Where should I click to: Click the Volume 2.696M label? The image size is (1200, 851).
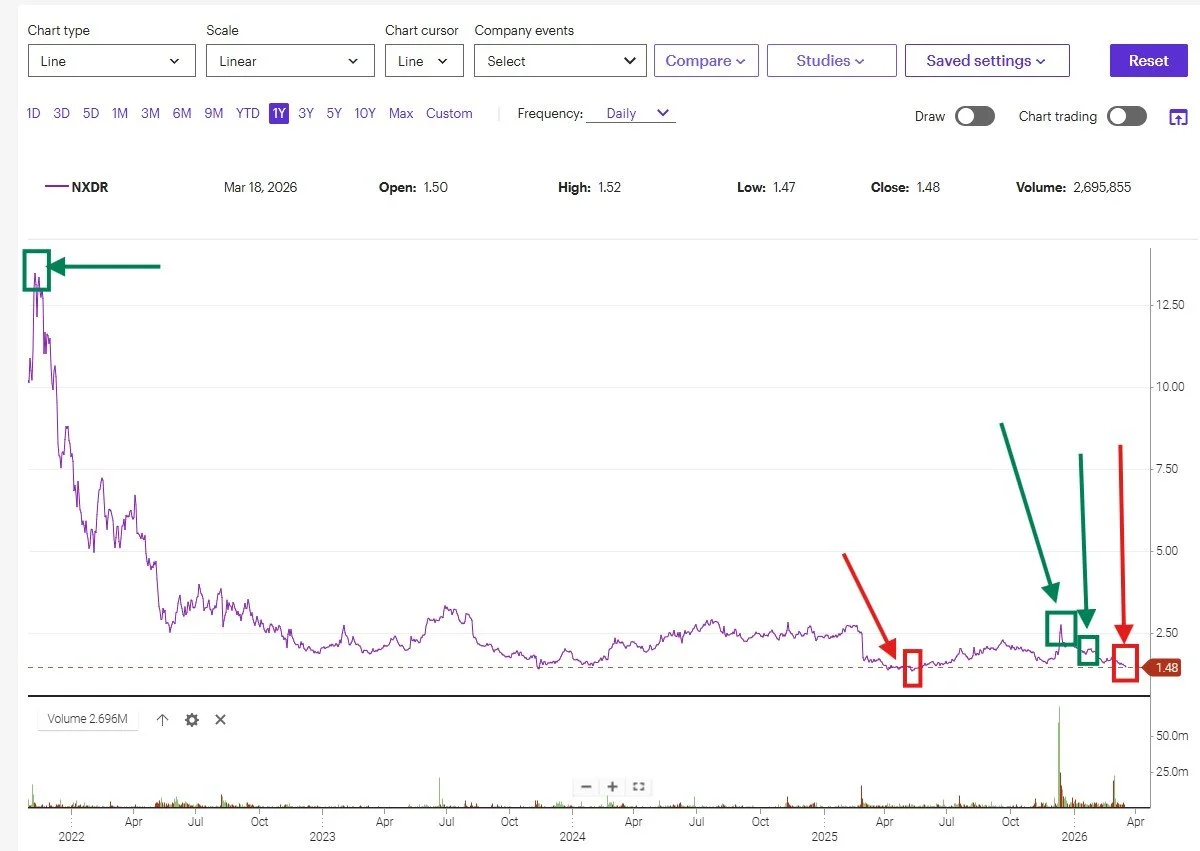88,719
